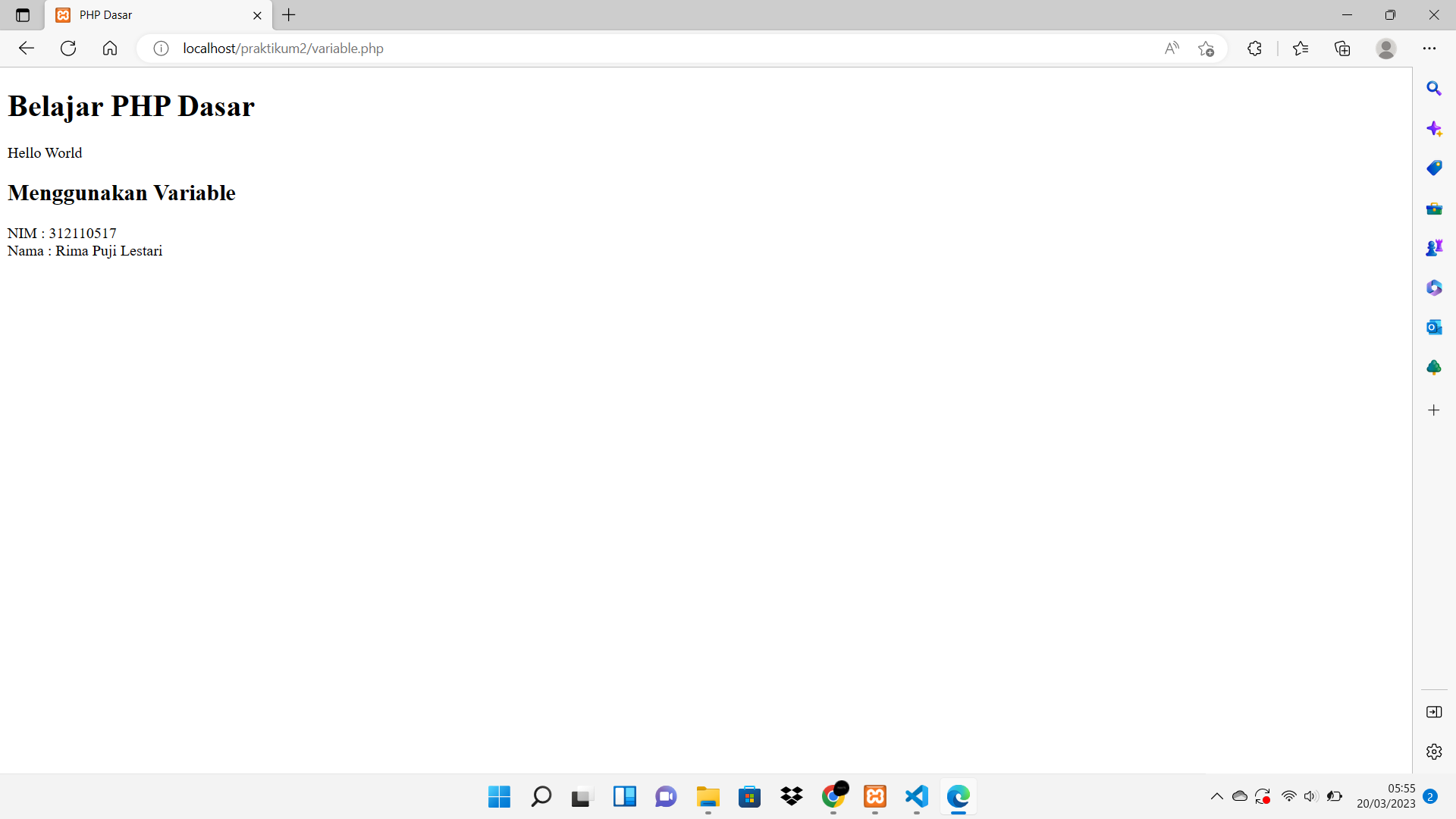This screenshot has width=1456, height=819.
Task: Show hidden icons chevron in system tray
Action: 1216,796
